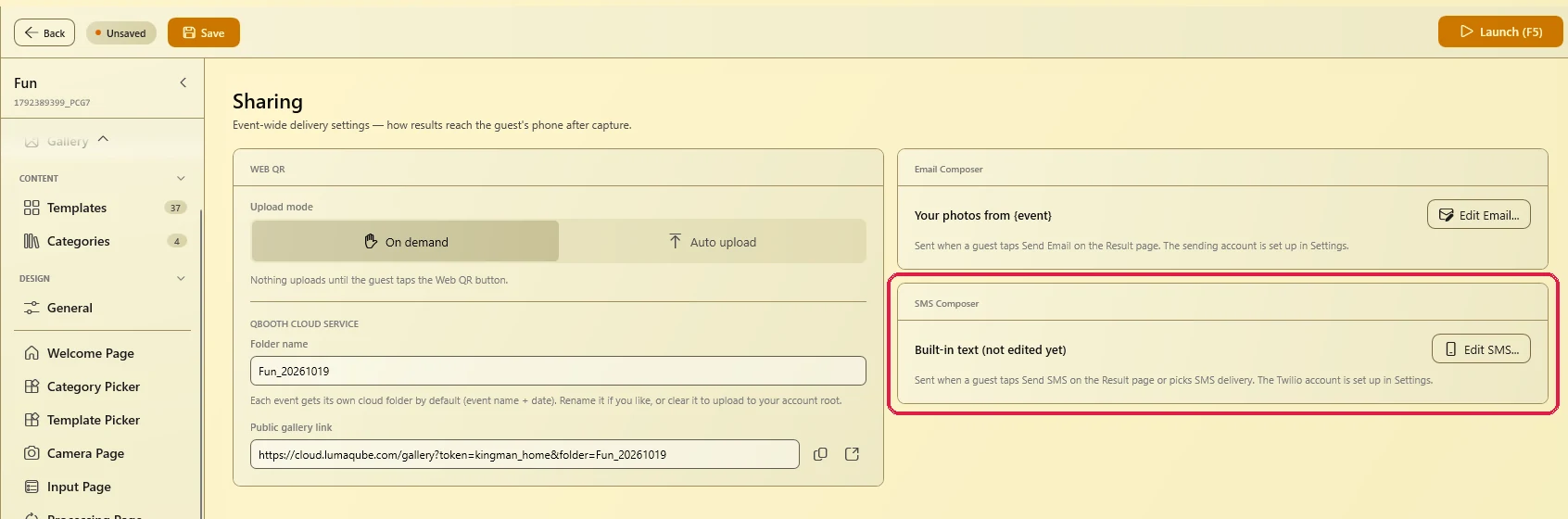Click the Category Picker icon
The width and height of the screenshot is (1568, 519).
[32, 386]
